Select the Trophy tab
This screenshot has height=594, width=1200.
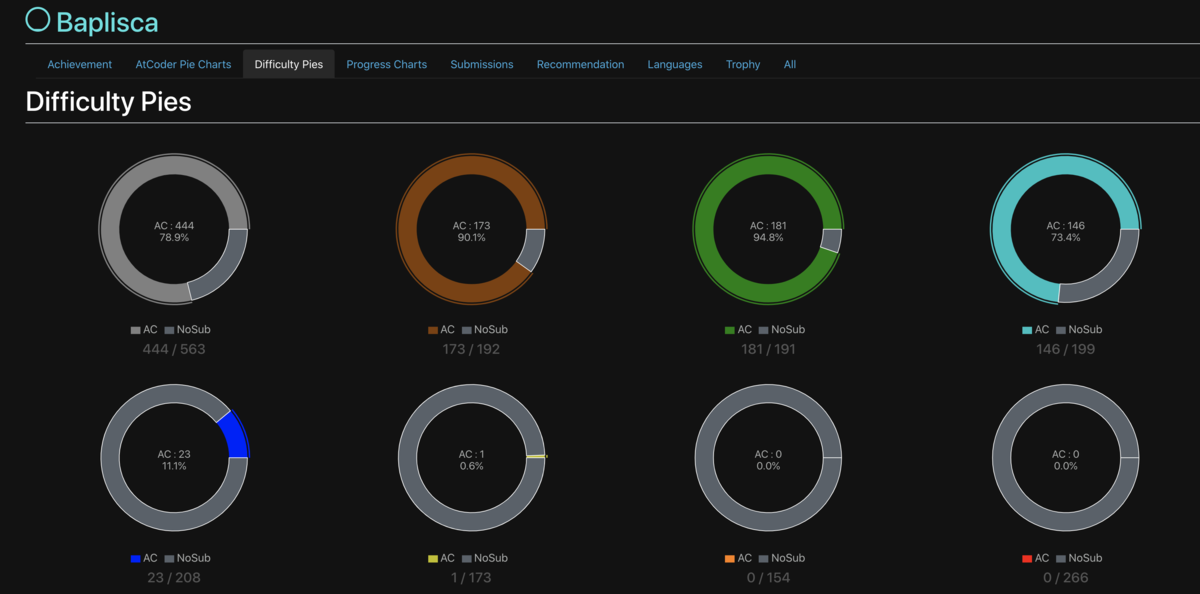743,64
